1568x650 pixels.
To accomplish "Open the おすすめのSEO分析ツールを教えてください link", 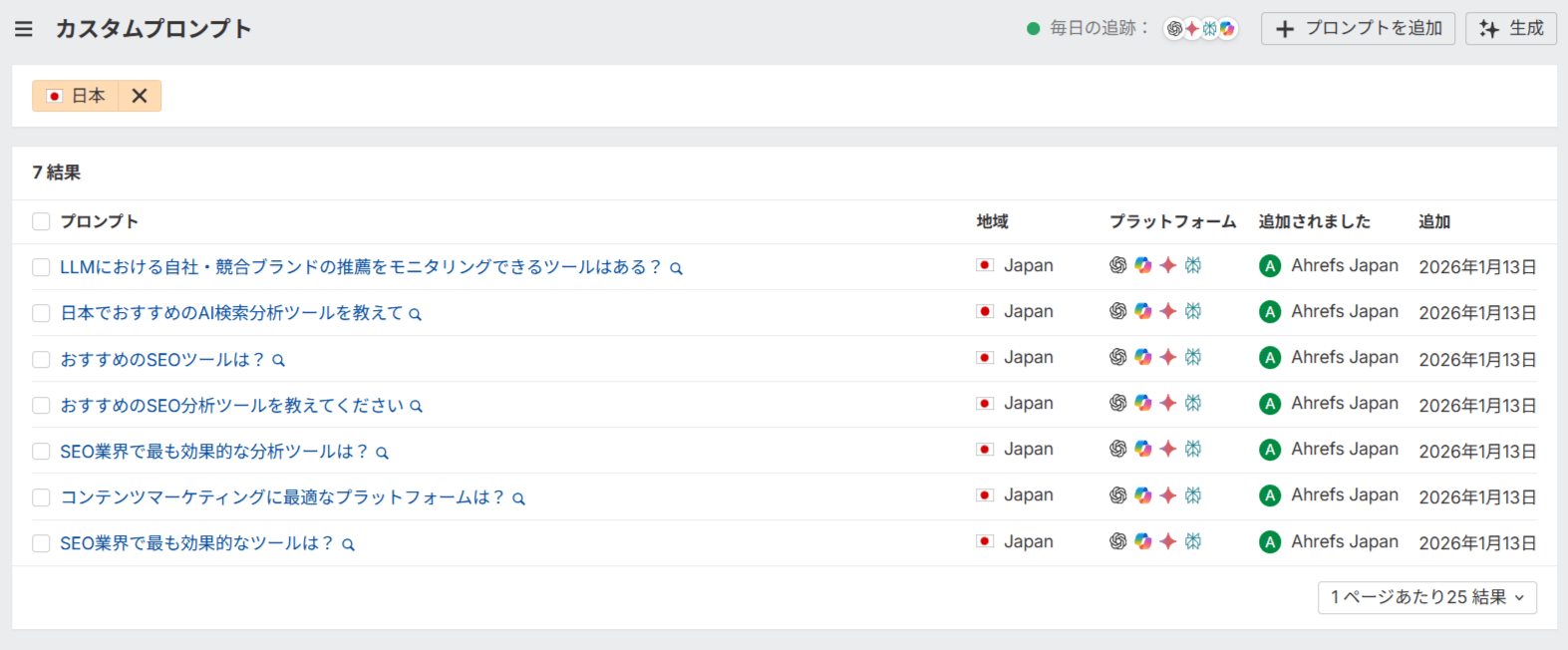I will (x=231, y=406).
